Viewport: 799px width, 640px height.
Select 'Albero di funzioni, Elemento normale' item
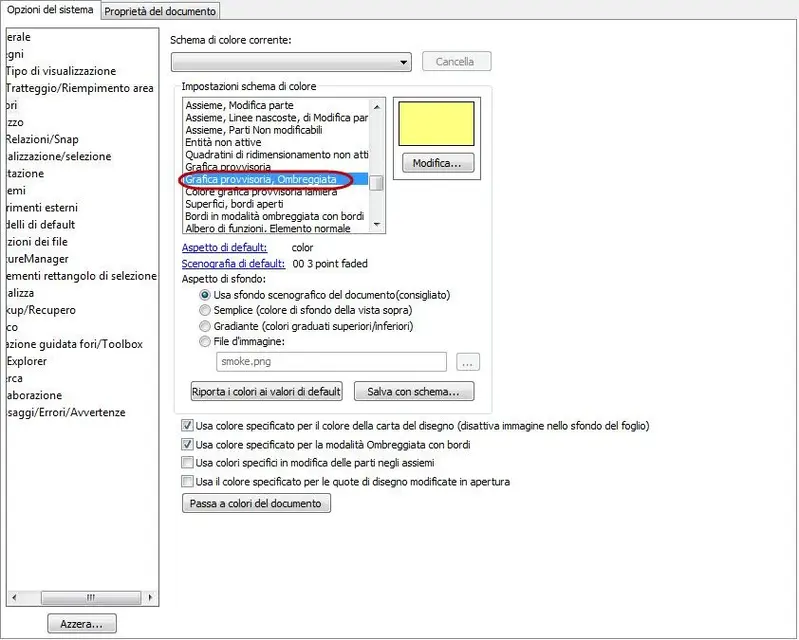point(276,228)
